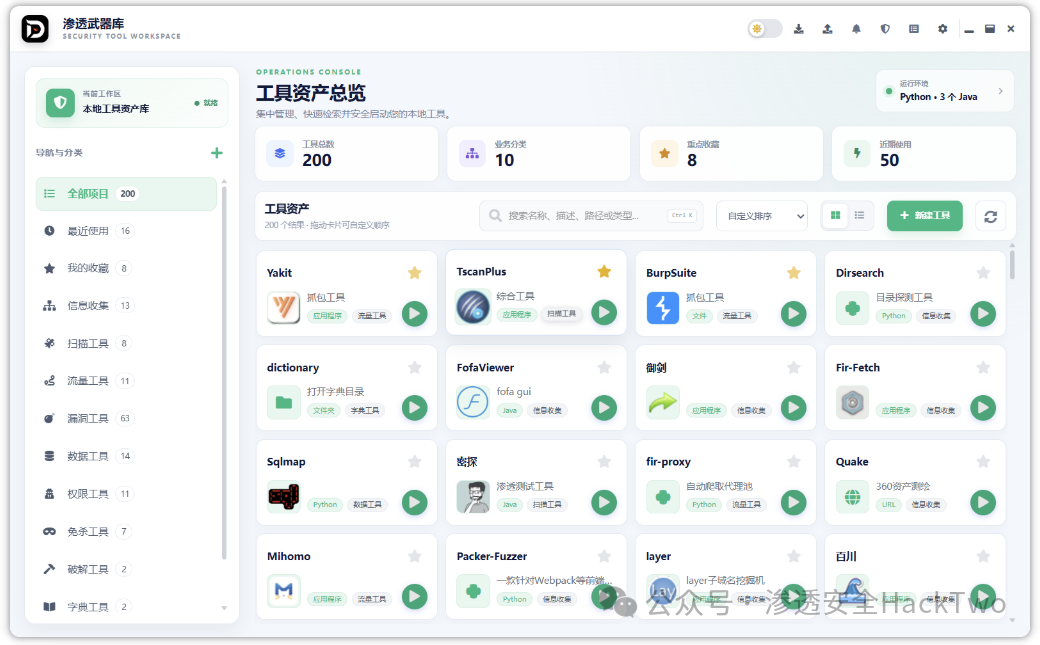Launch FofaViewer with play button
Viewport: 1040px width, 645px height.
[x=604, y=408]
